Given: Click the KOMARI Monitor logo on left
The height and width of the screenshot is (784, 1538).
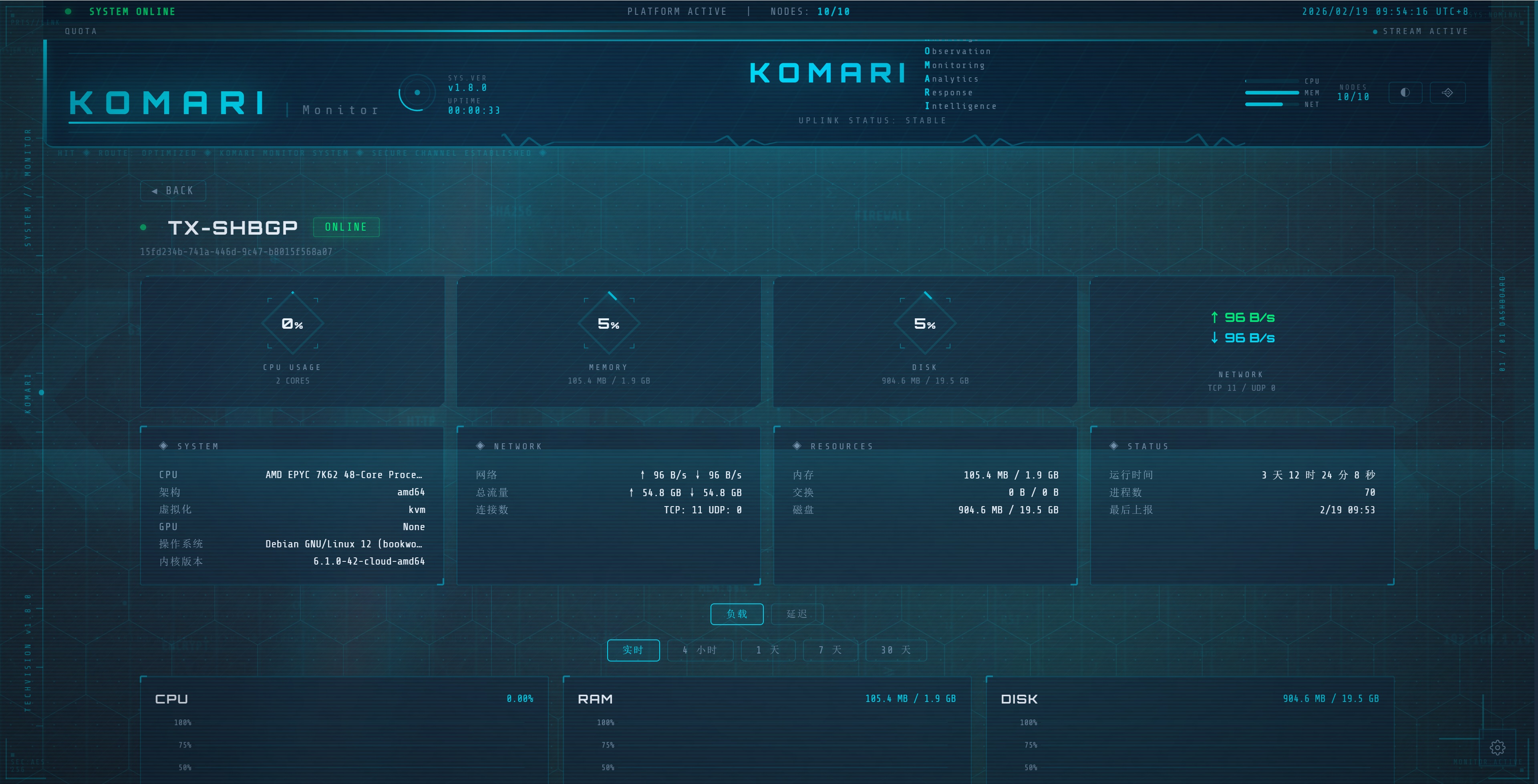Looking at the screenshot, I should [167, 103].
